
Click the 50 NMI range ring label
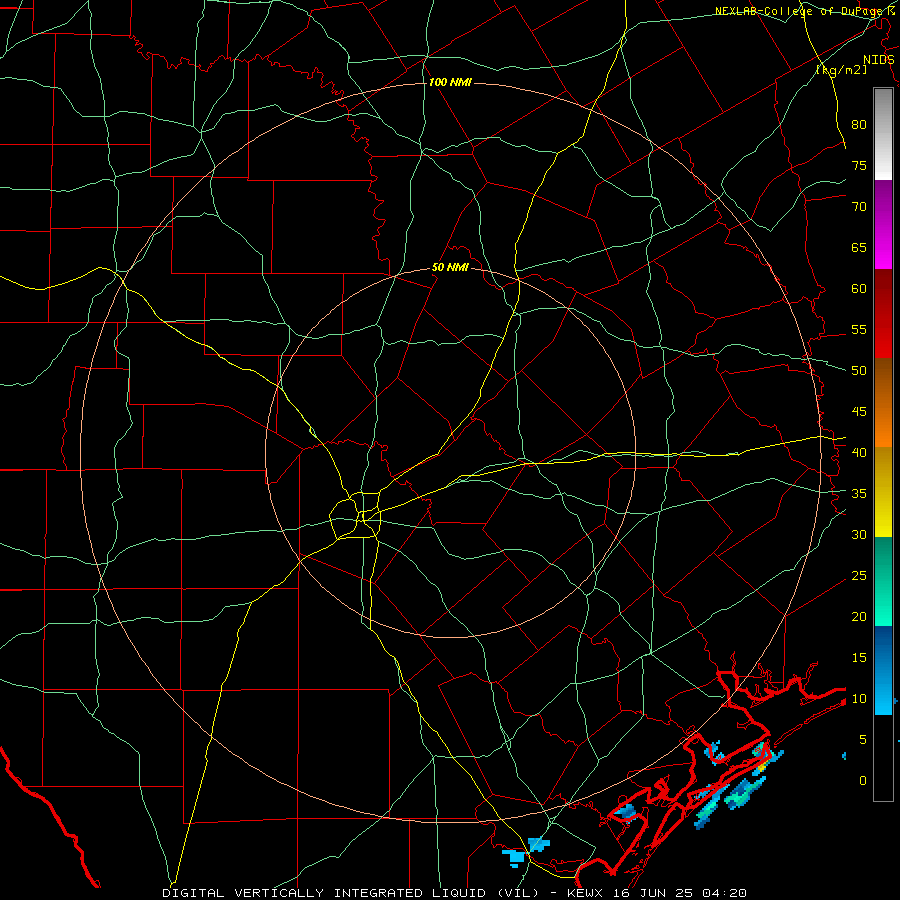pos(450,267)
